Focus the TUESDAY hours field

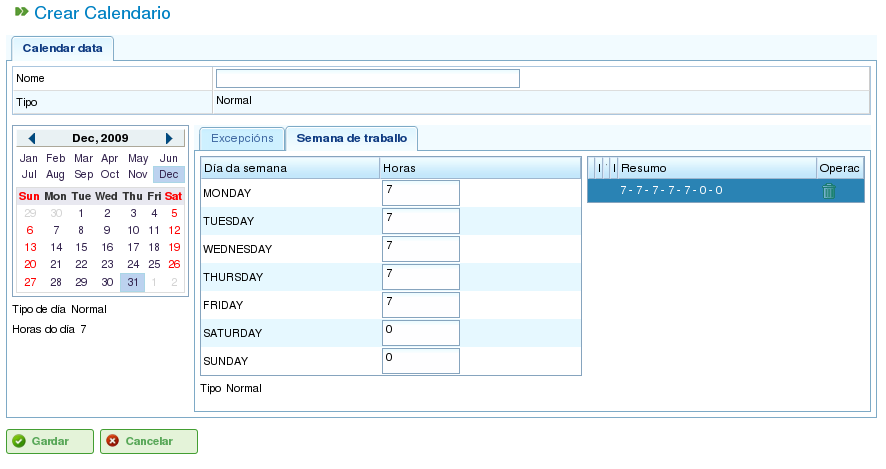pos(420,221)
